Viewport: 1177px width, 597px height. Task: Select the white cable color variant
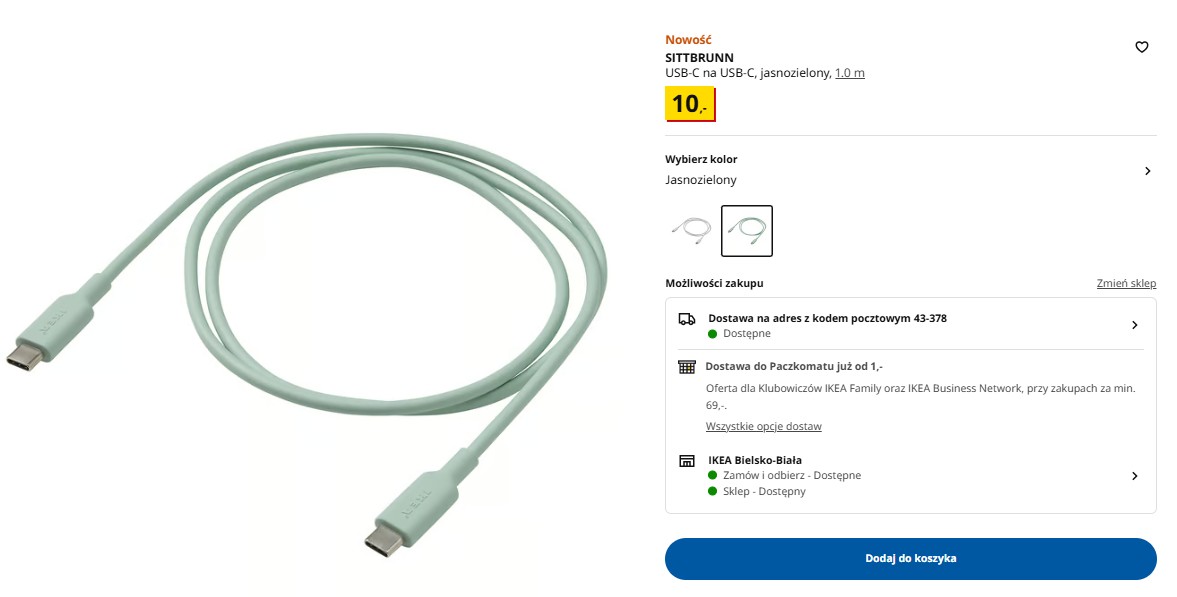pos(691,231)
